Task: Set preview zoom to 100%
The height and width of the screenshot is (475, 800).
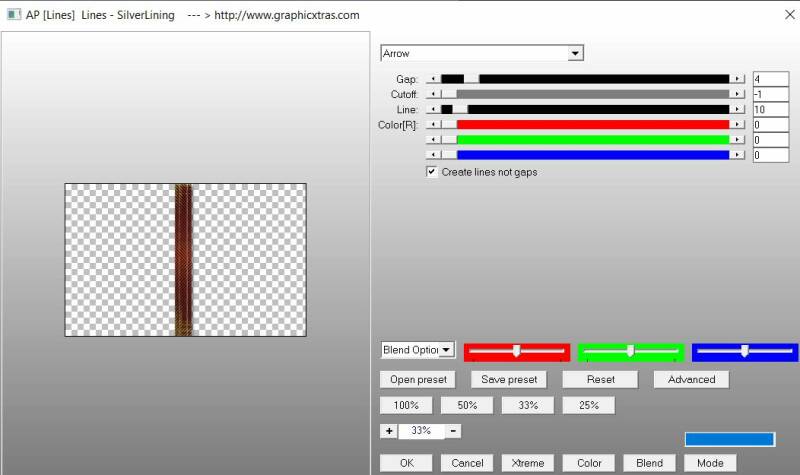Action: click(406, 405)
